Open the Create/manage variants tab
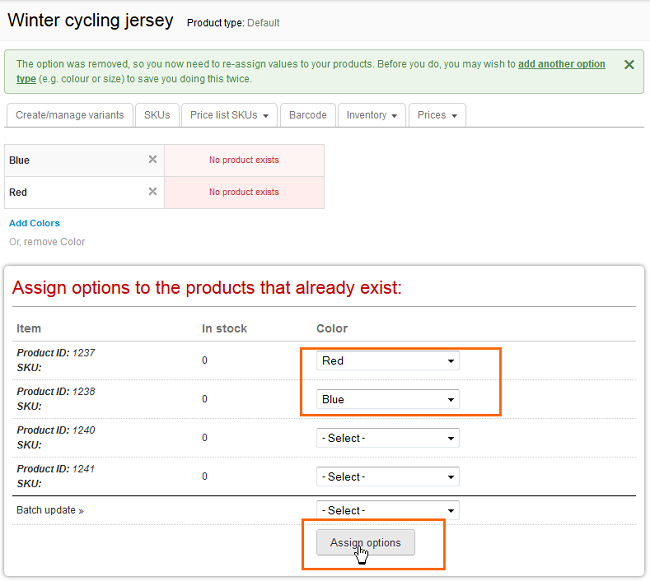650x581 pixels. (x=70, y=115)
